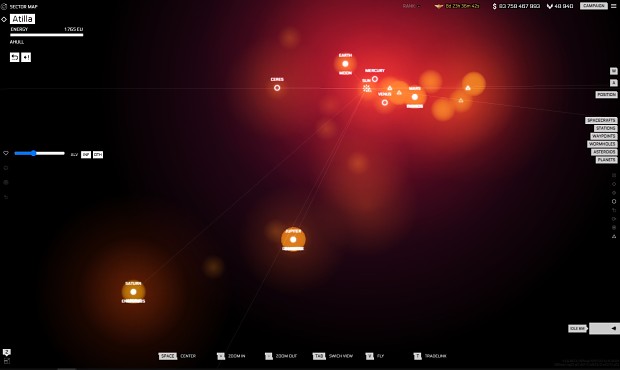Toggle the Wormholes filter
This screenshot has height=370, width=620.
point(602,144)
